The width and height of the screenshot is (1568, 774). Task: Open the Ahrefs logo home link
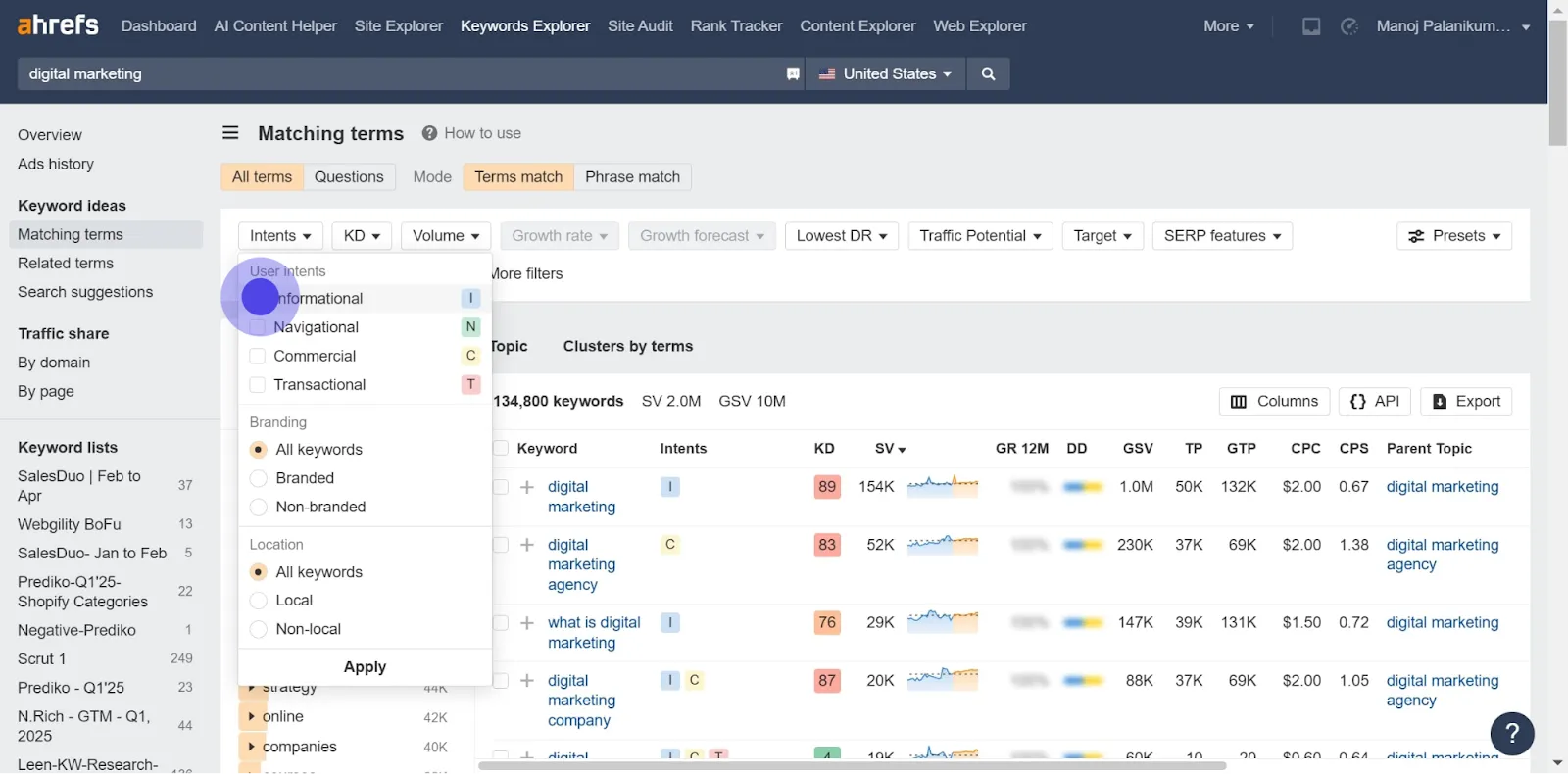point(58,24)
